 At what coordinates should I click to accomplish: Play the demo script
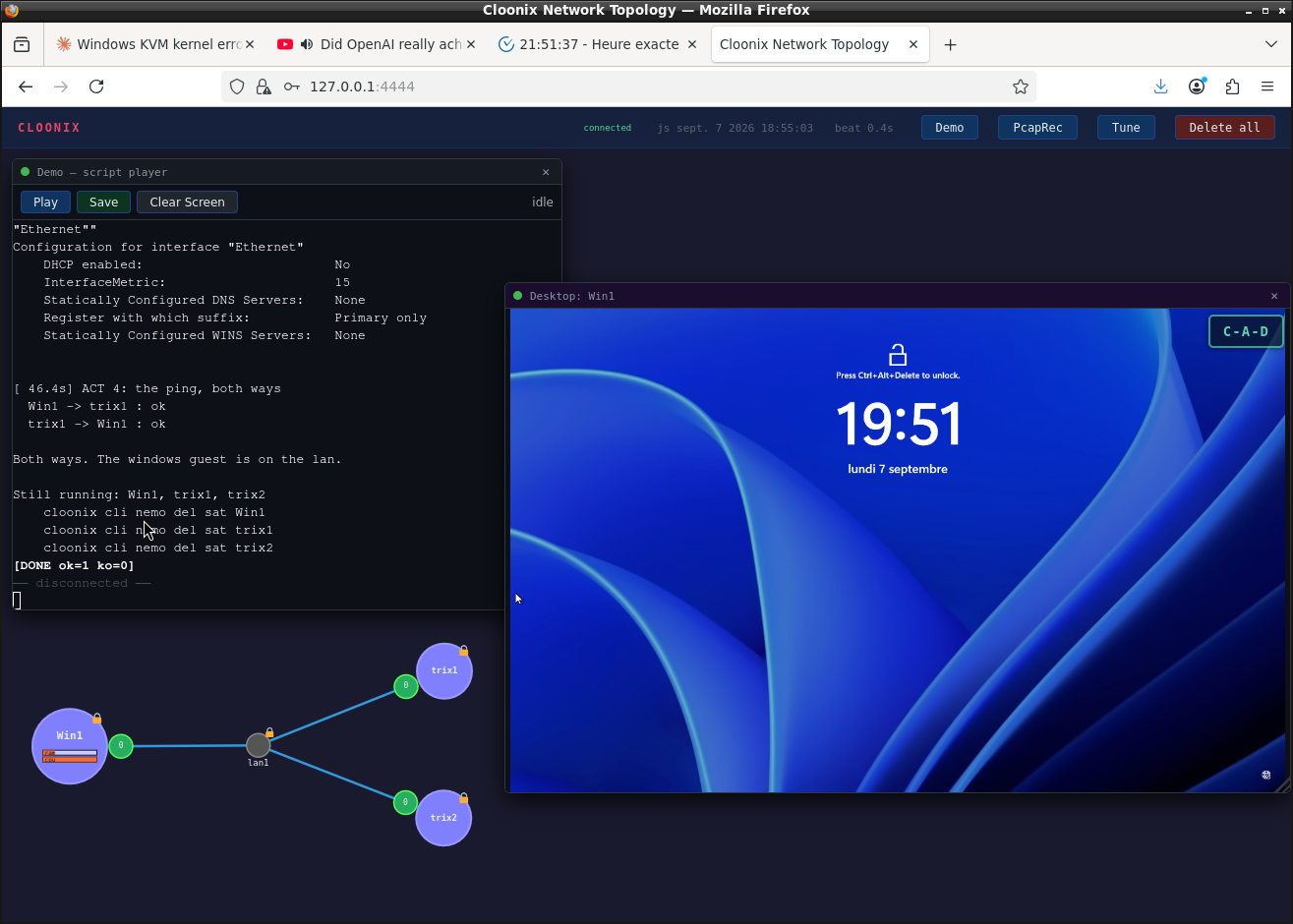point(45,202)
